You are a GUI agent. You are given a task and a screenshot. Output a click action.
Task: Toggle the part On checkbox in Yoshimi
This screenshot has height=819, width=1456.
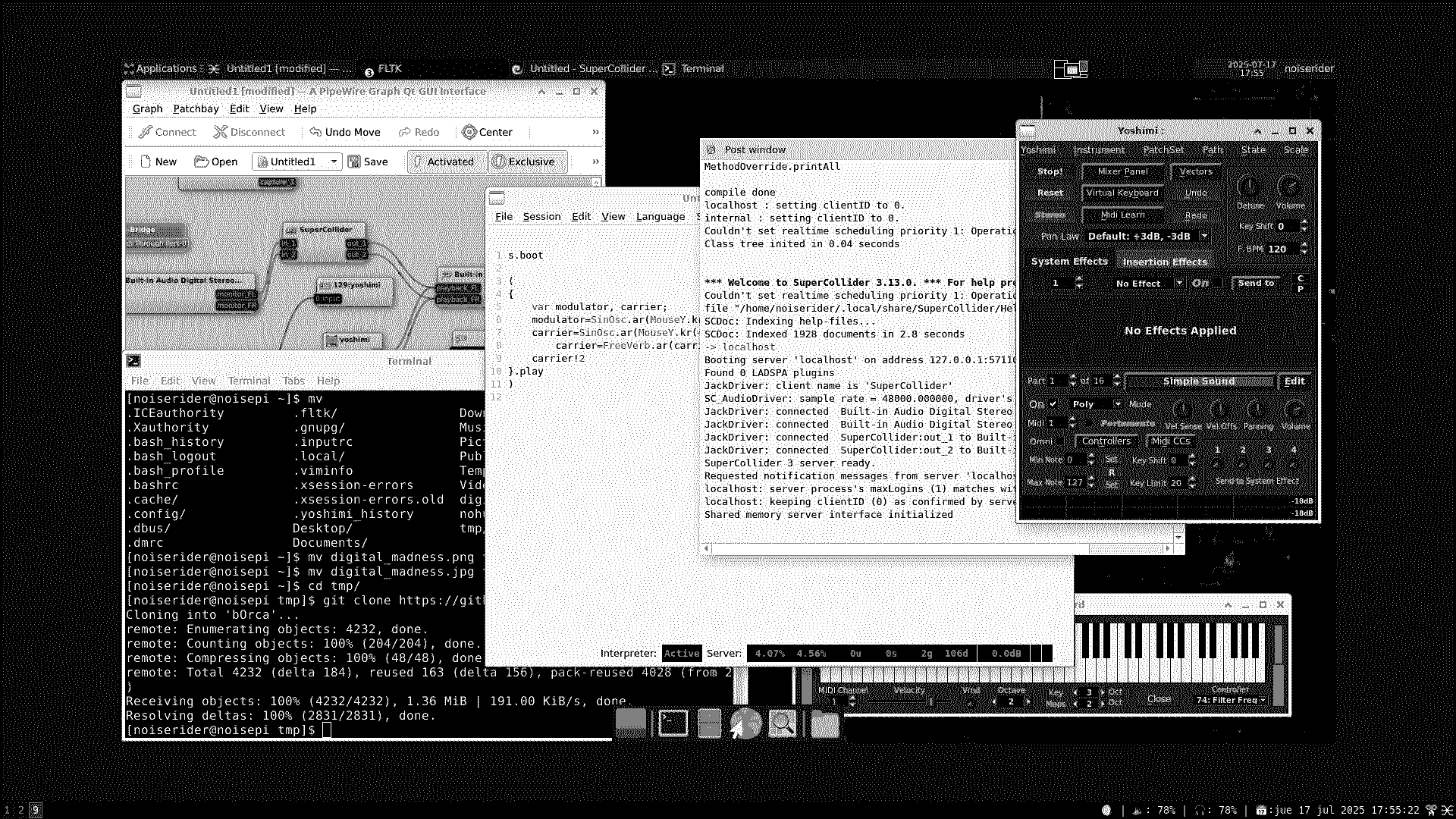point(1053,404)
